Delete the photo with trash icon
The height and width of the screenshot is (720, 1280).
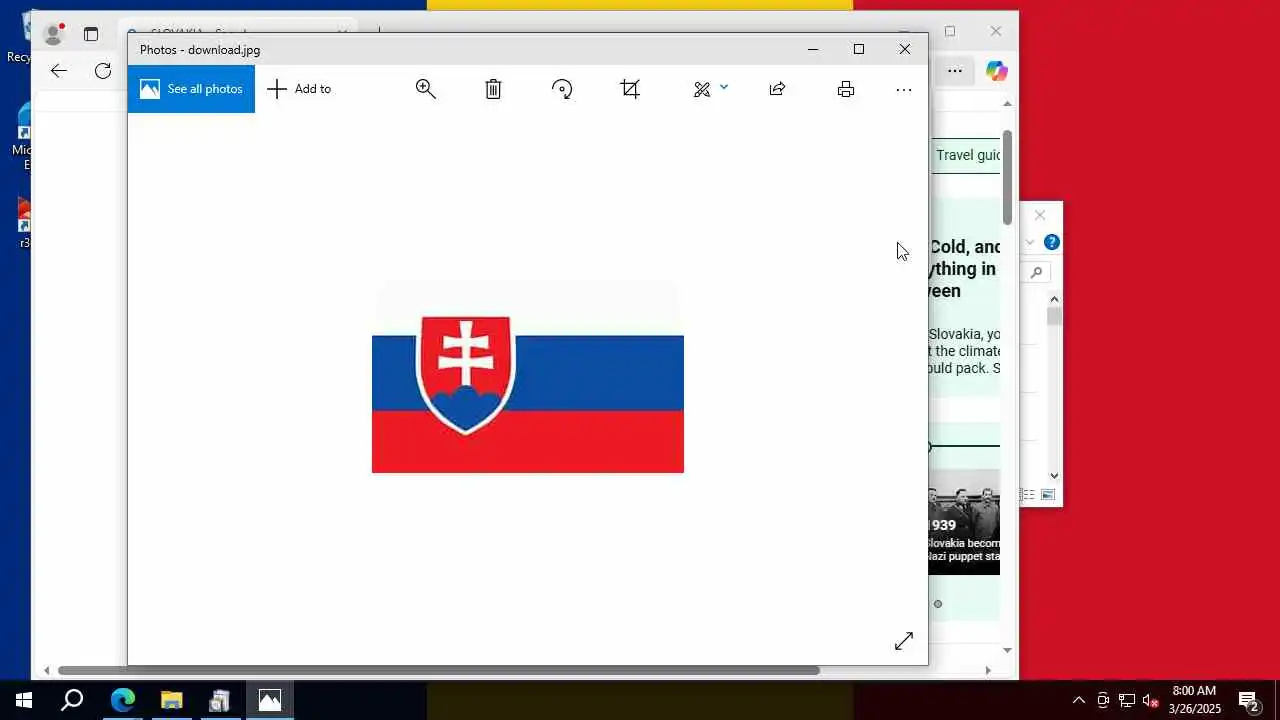pos(493,89)
